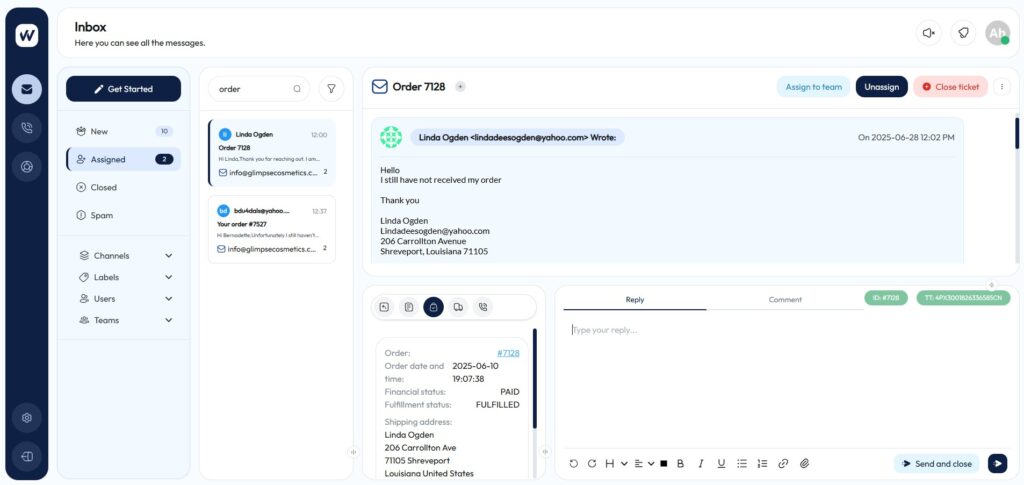This screenshot has width=1024, height=485.
Task: Insert a link using the link icon
Action: [x=783, y=463]
